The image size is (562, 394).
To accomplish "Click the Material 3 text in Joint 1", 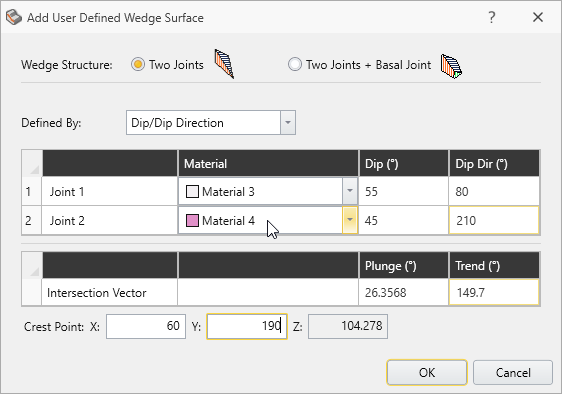I will coord(228,191).
